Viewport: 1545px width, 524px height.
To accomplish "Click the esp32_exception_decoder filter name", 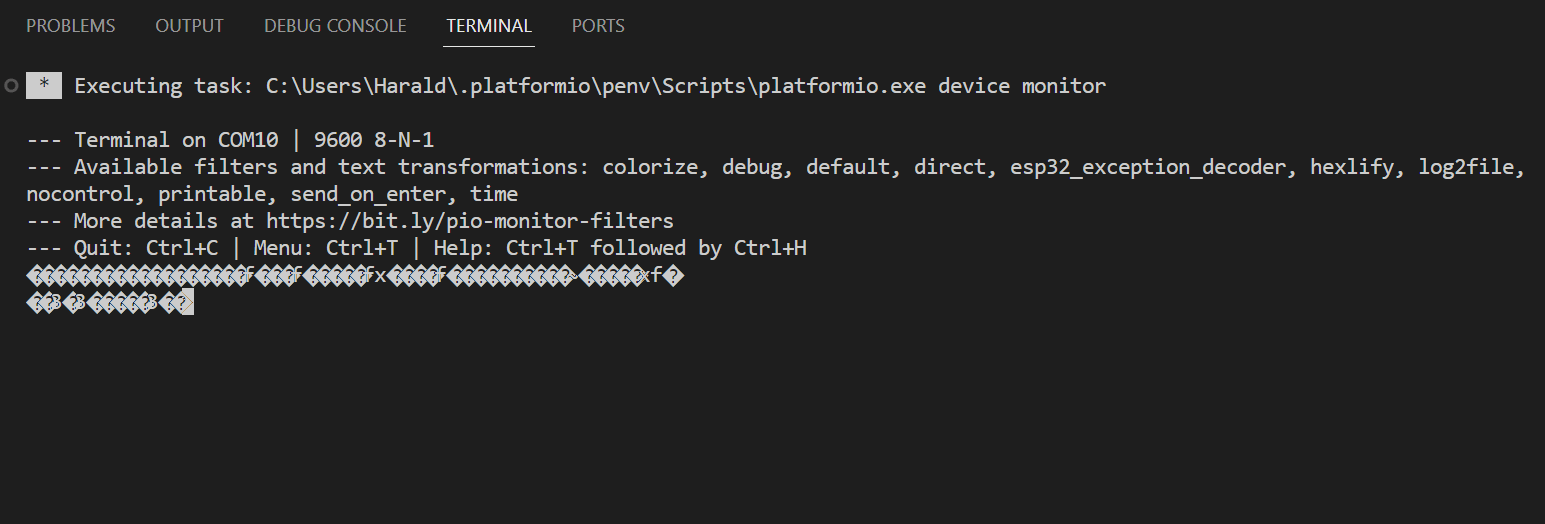I will pyautogui.click(x=1148, y=167).
